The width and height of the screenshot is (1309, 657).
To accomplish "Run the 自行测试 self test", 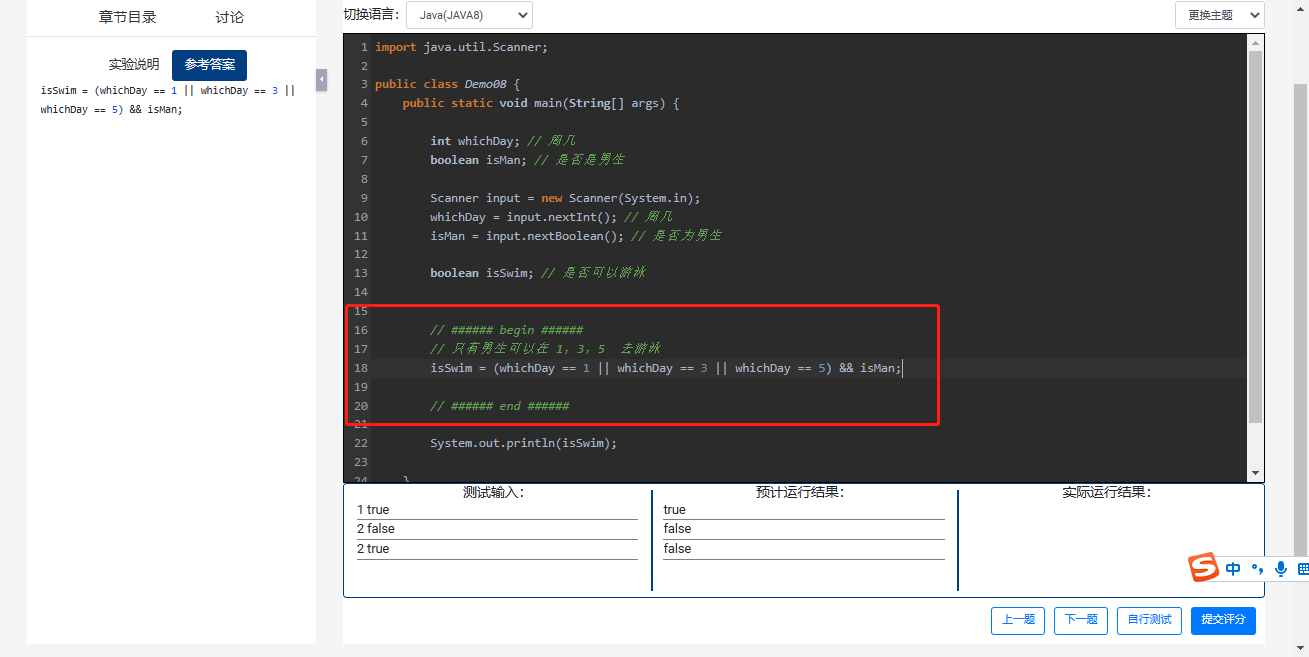I will pos(1149,620).
